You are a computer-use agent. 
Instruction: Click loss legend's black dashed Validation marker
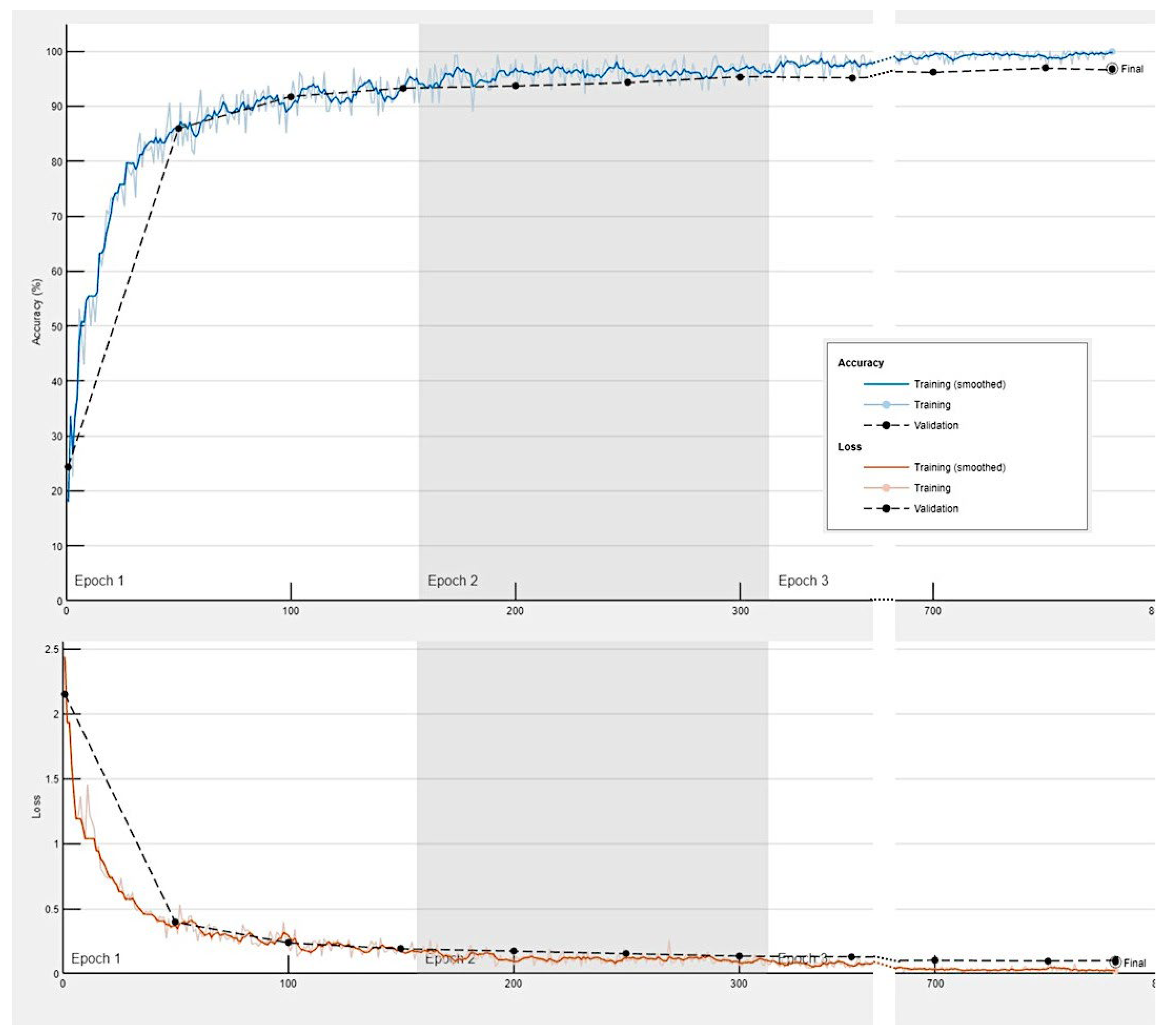click(886, 508)
